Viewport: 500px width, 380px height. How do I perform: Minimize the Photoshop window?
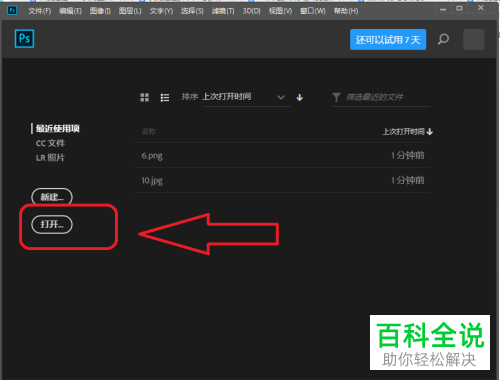coord(443,9)
